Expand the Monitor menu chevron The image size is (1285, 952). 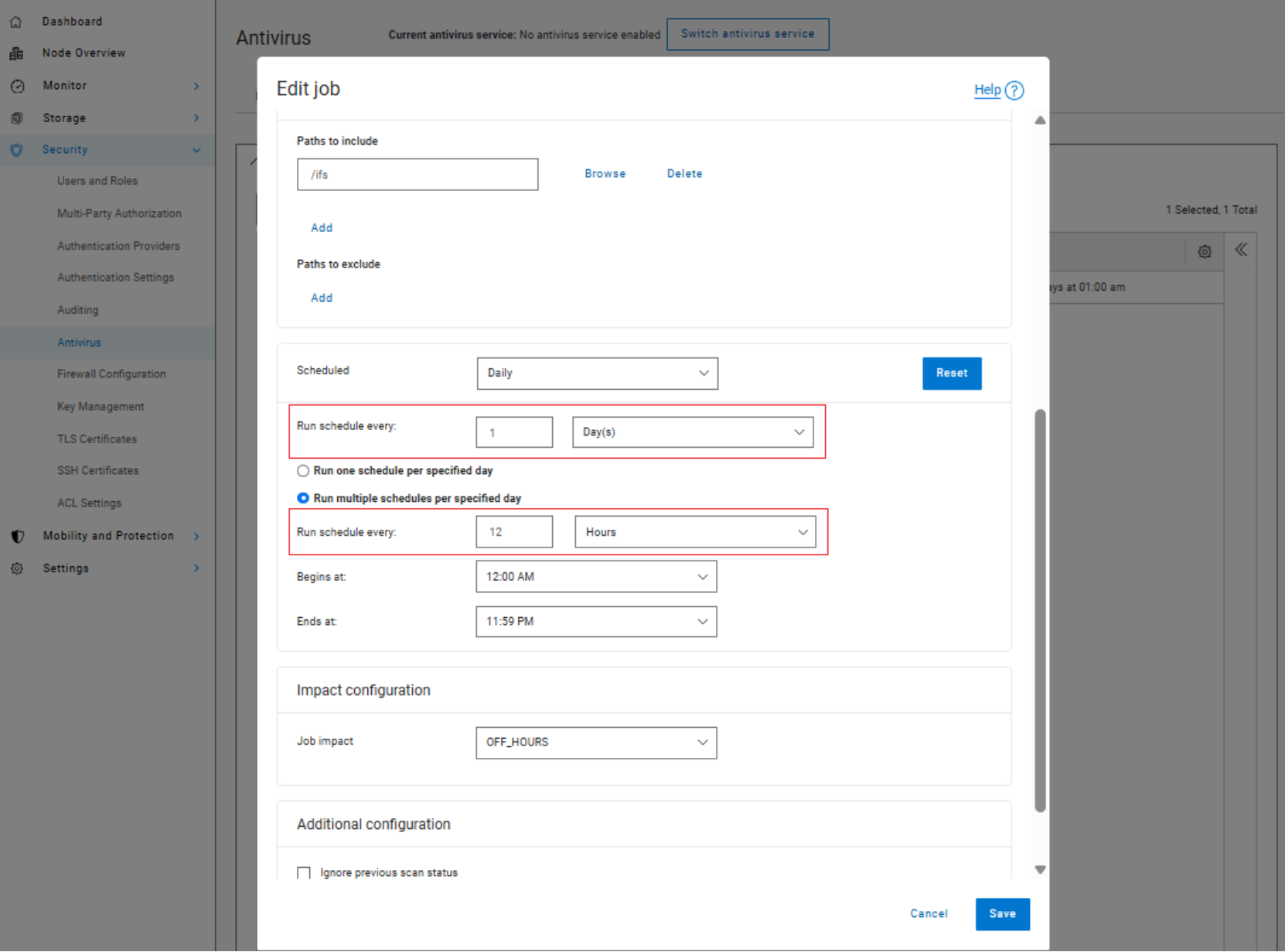point(196,86)
